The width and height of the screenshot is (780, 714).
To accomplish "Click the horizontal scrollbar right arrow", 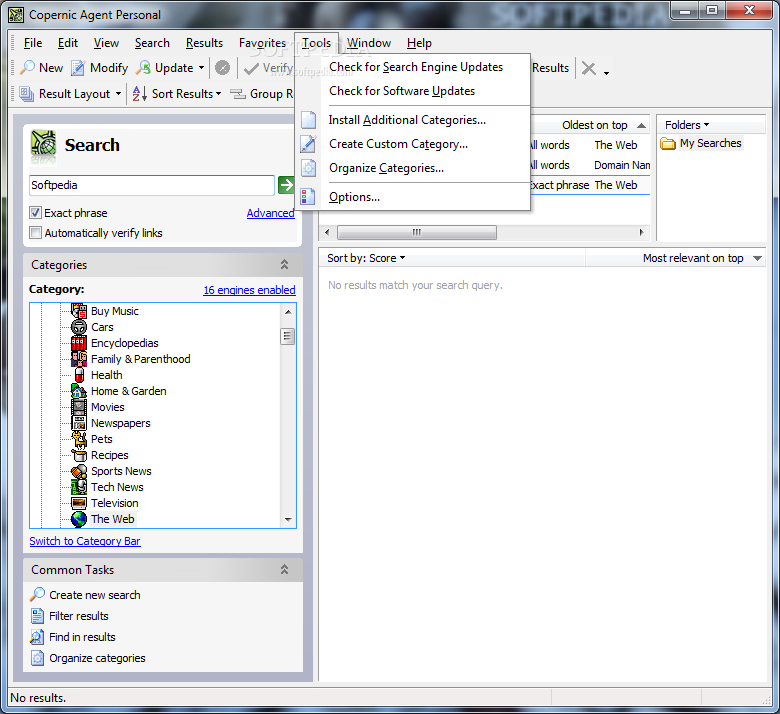I will 642,232.
